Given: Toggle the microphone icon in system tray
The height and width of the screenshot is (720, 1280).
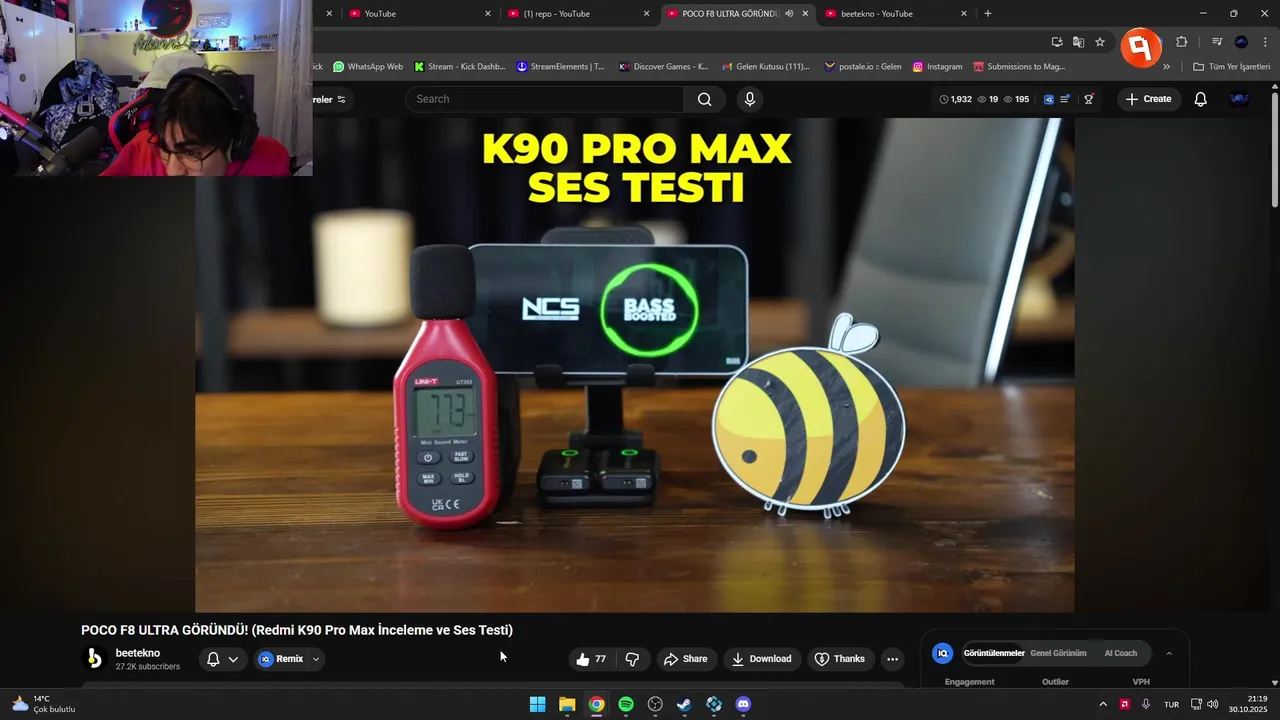Looking at the screenshot, I should [x=1146, y=704].
